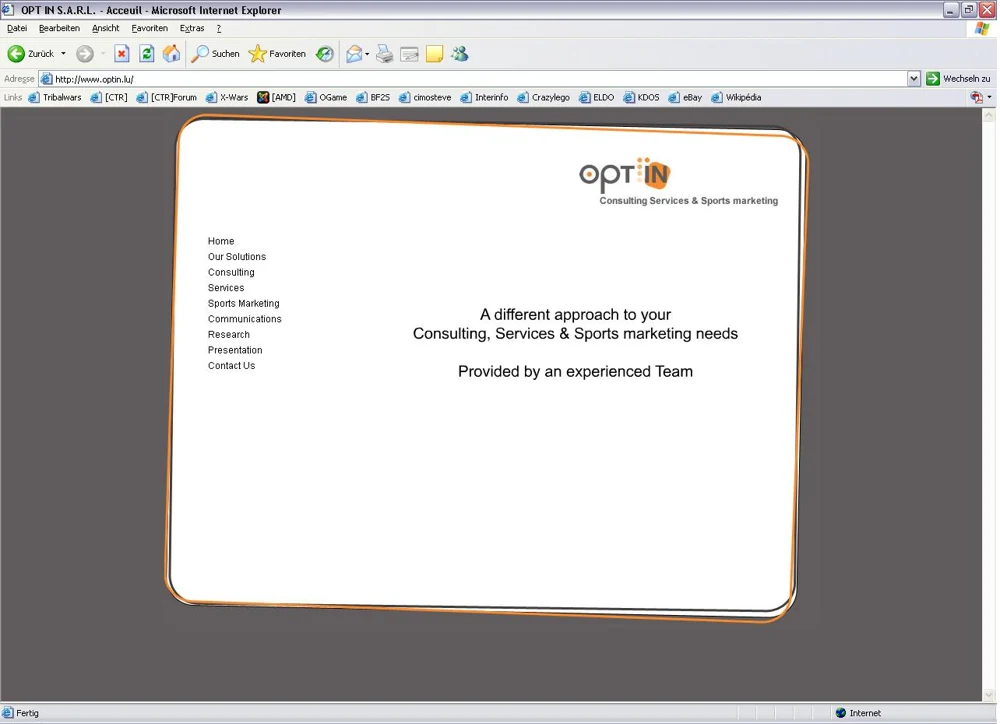This screenshot has height=724, width=1000.
Task: Print the page using printer icon
Action: [x=385, y=54]
